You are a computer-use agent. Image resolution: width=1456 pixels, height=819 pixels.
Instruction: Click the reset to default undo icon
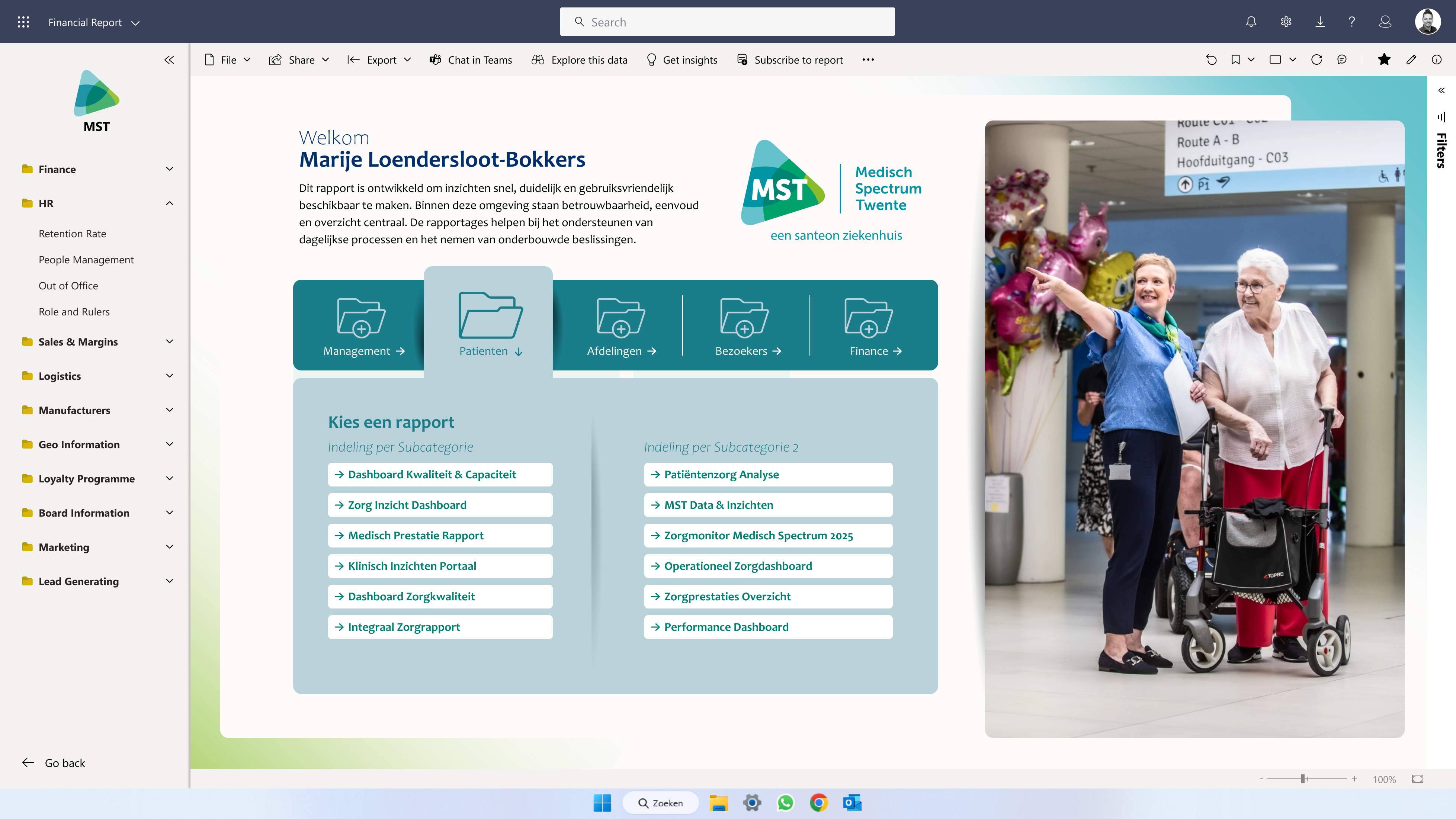(x=1211, y=60)
